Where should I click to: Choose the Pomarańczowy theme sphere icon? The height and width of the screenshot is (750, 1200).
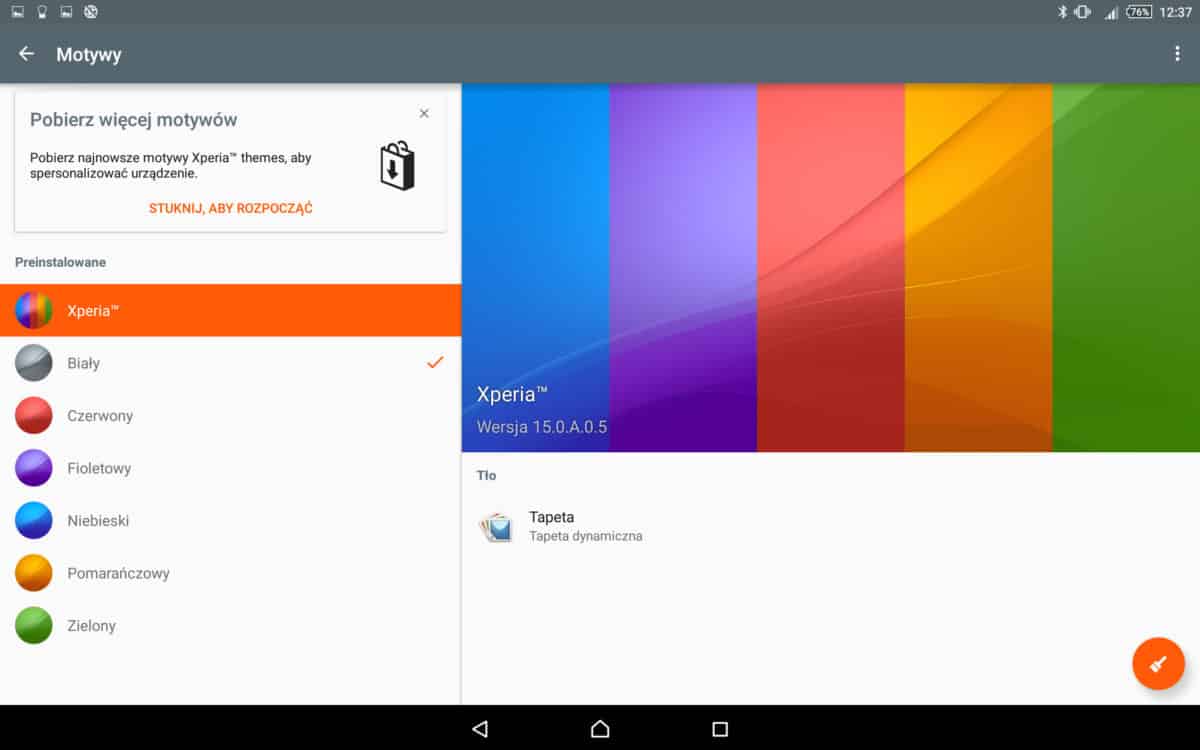[34, 573]
